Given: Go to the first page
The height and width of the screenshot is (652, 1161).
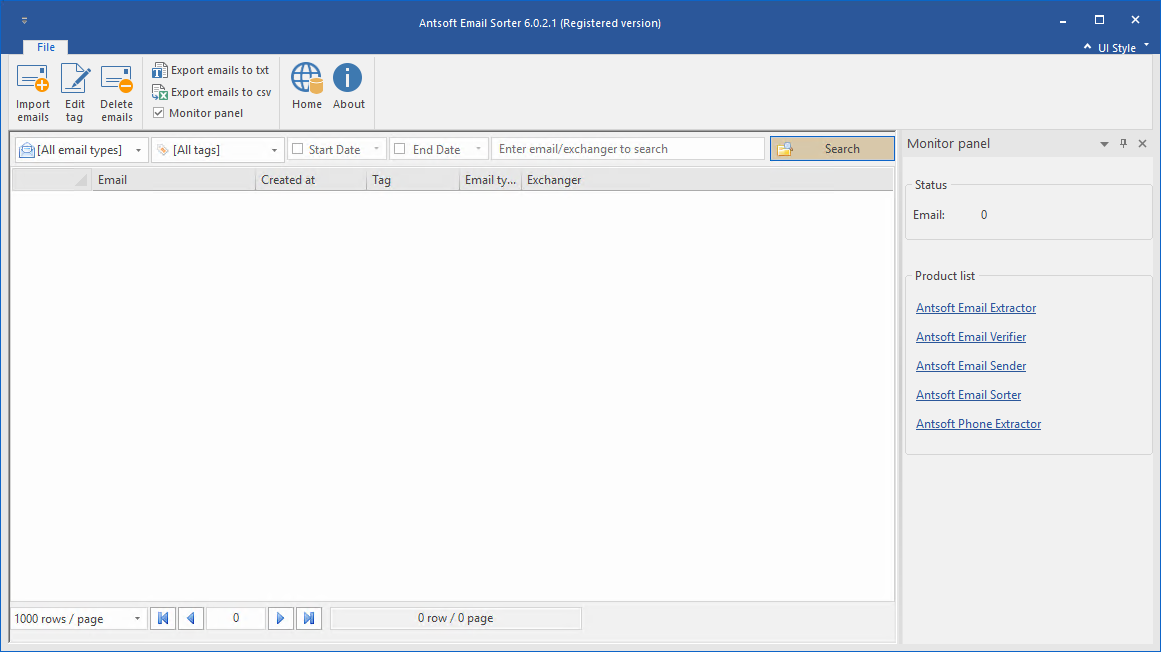Looking at the screenshot, I should point(163,618).
